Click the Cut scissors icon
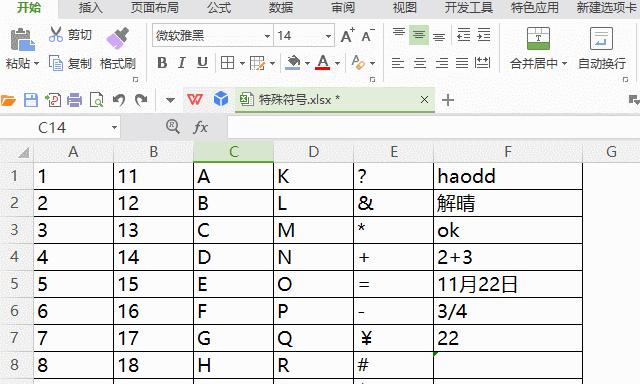 tap(56, 34)
